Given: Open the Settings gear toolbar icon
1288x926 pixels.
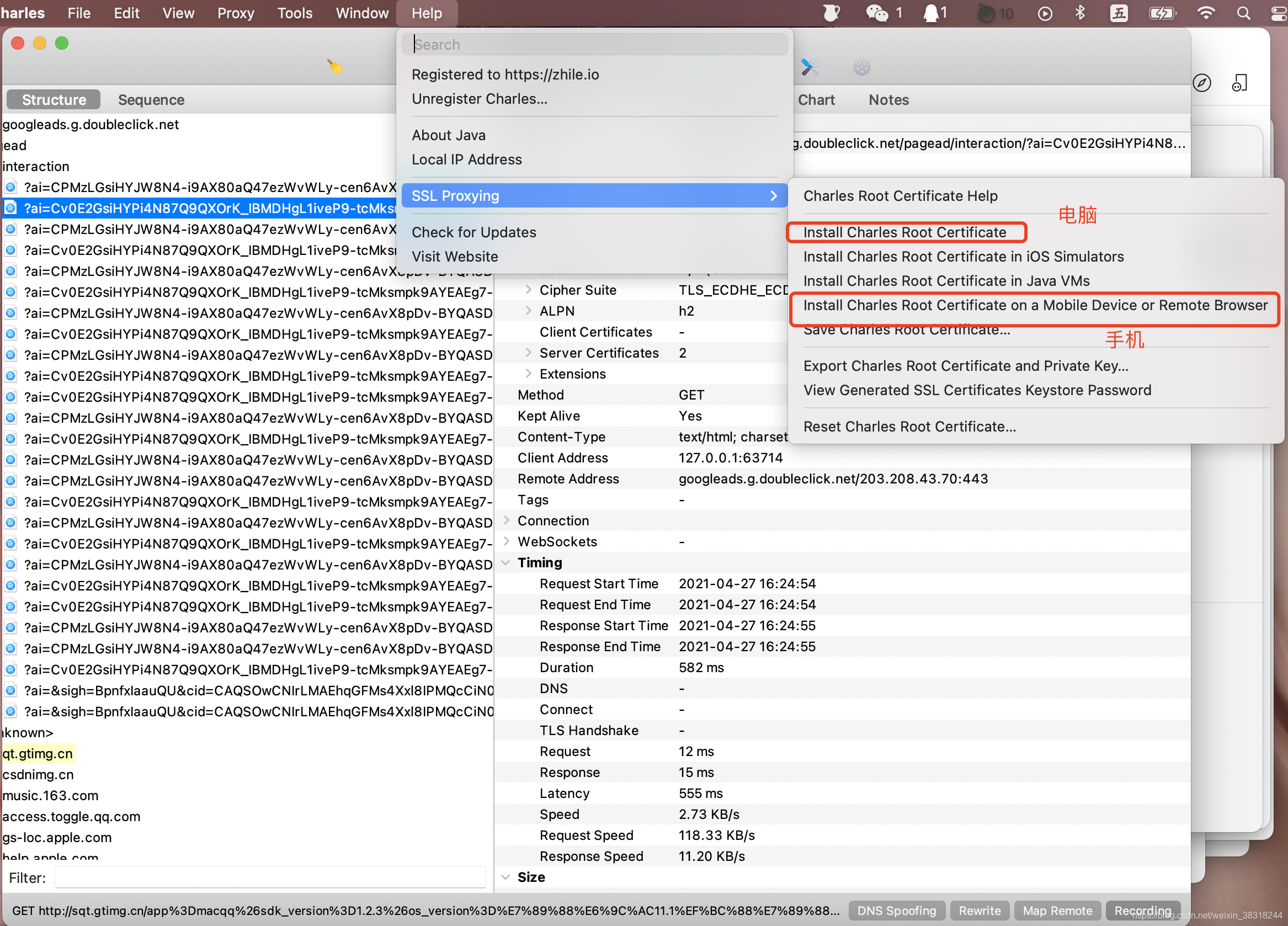Looking at the screenshot, I should (861, 67).
